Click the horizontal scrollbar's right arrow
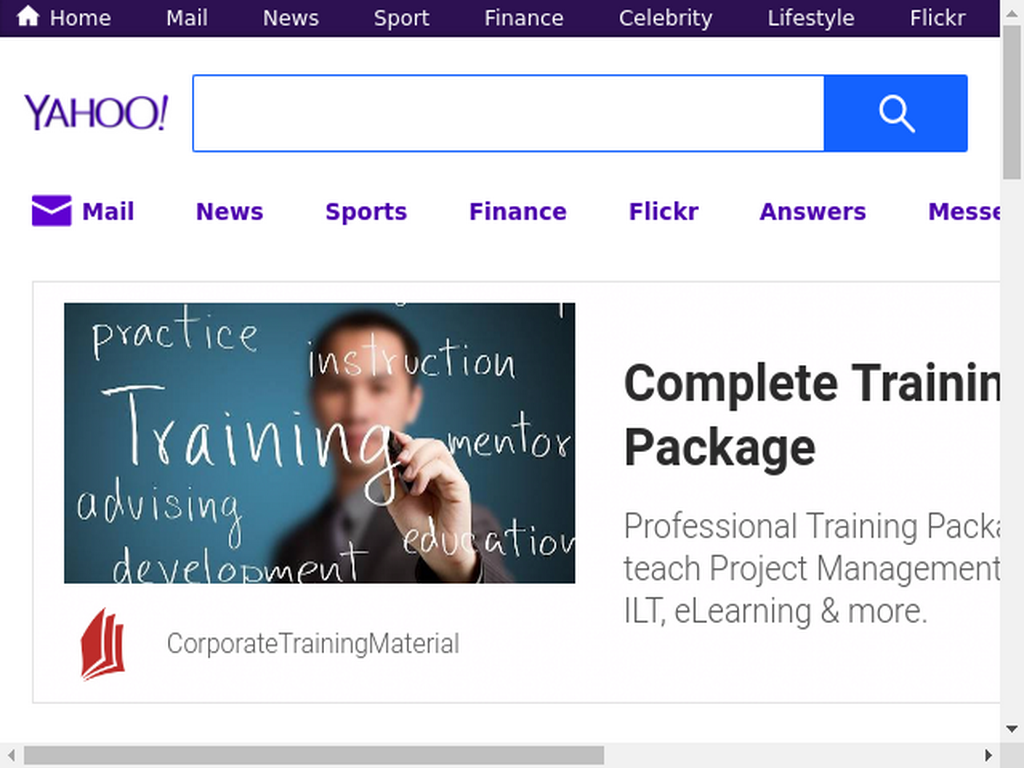1024x768 pixels. [x=989, y=756]
